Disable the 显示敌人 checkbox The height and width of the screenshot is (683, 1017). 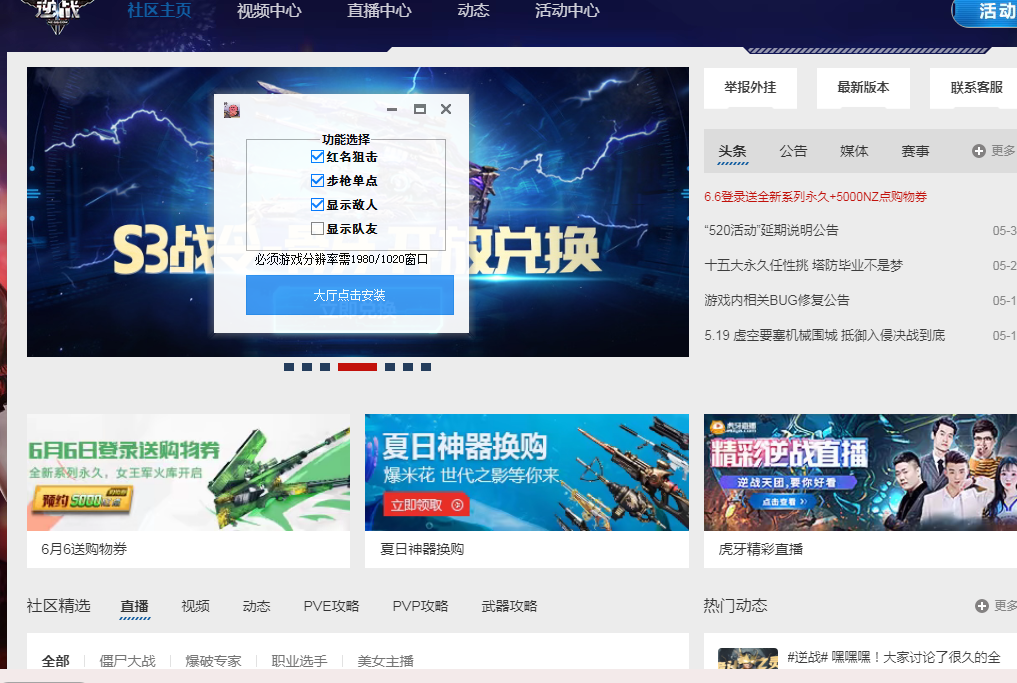317,204
